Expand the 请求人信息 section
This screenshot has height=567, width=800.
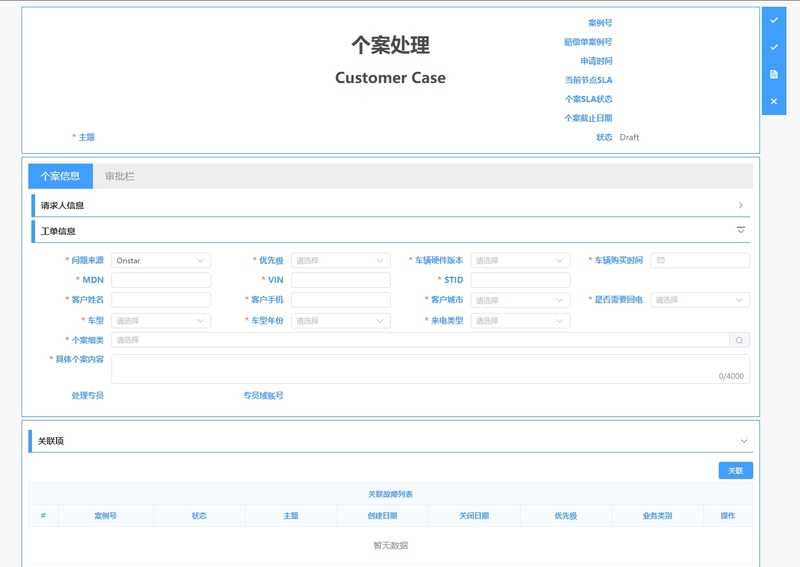(390, 205)
